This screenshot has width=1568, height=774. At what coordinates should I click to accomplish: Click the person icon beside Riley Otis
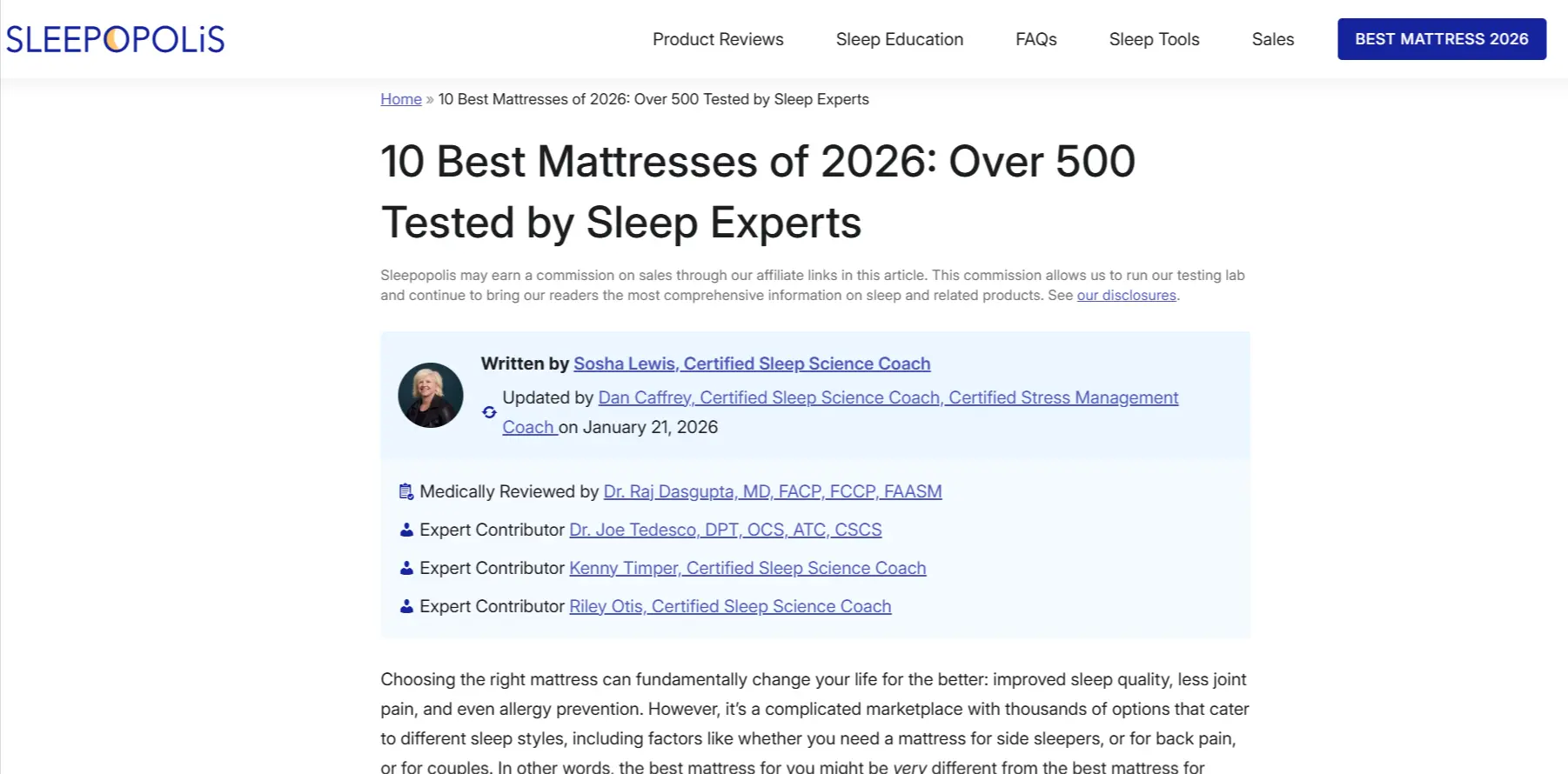coord(406,606)
